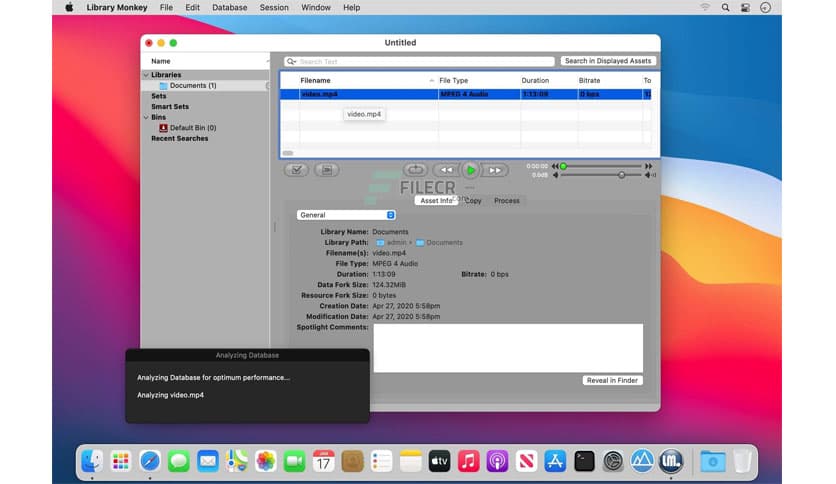
Task: Open the Help menu
Action: click(x=351, y=7)
